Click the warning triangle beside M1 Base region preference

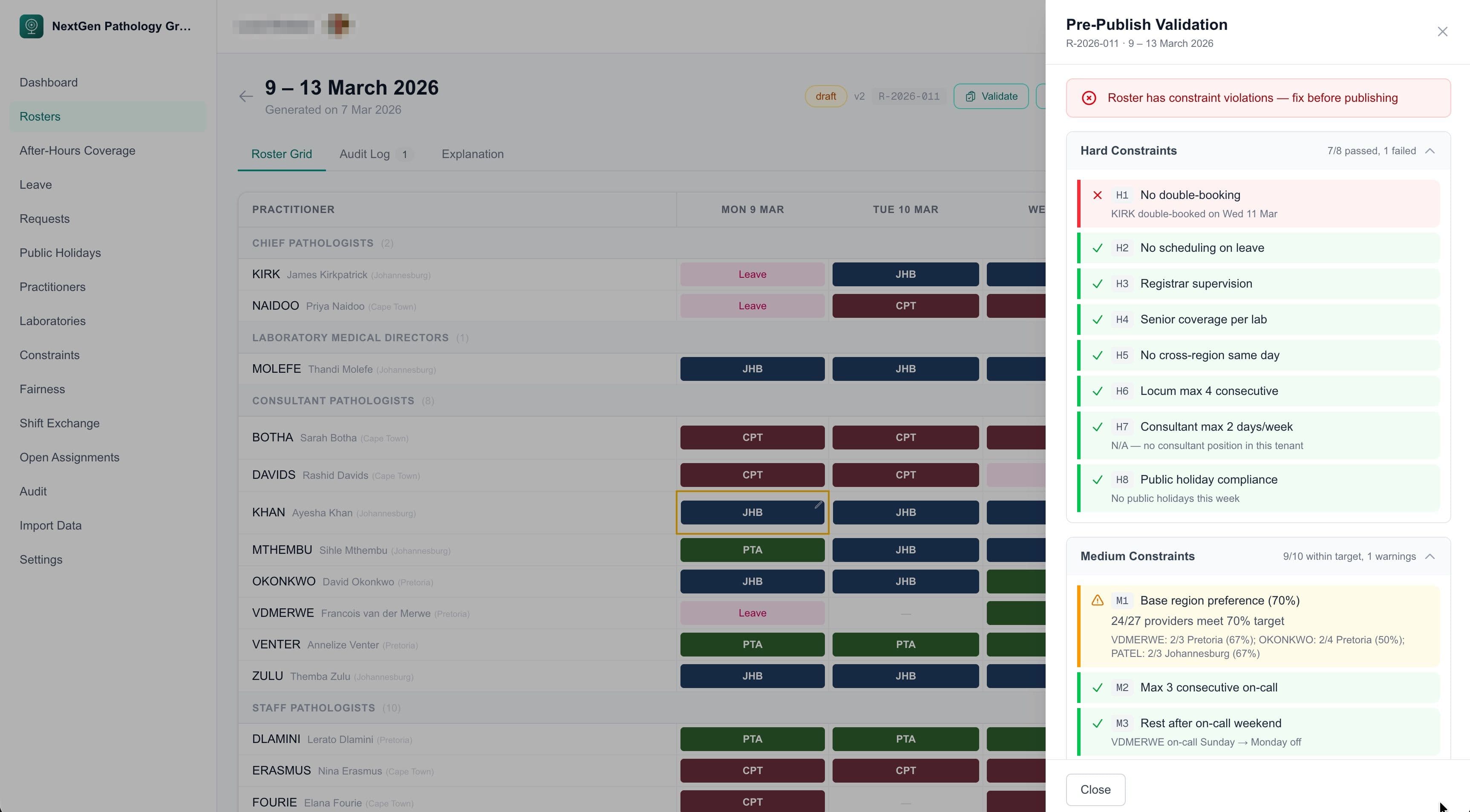pos(1097,600)
